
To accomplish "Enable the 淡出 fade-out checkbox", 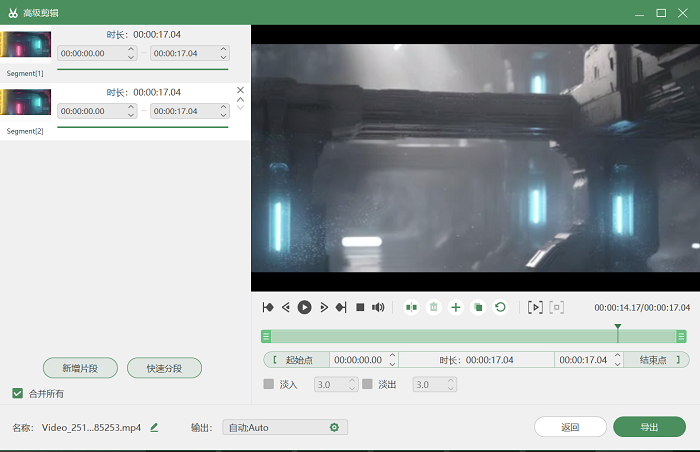I will 367,384.
